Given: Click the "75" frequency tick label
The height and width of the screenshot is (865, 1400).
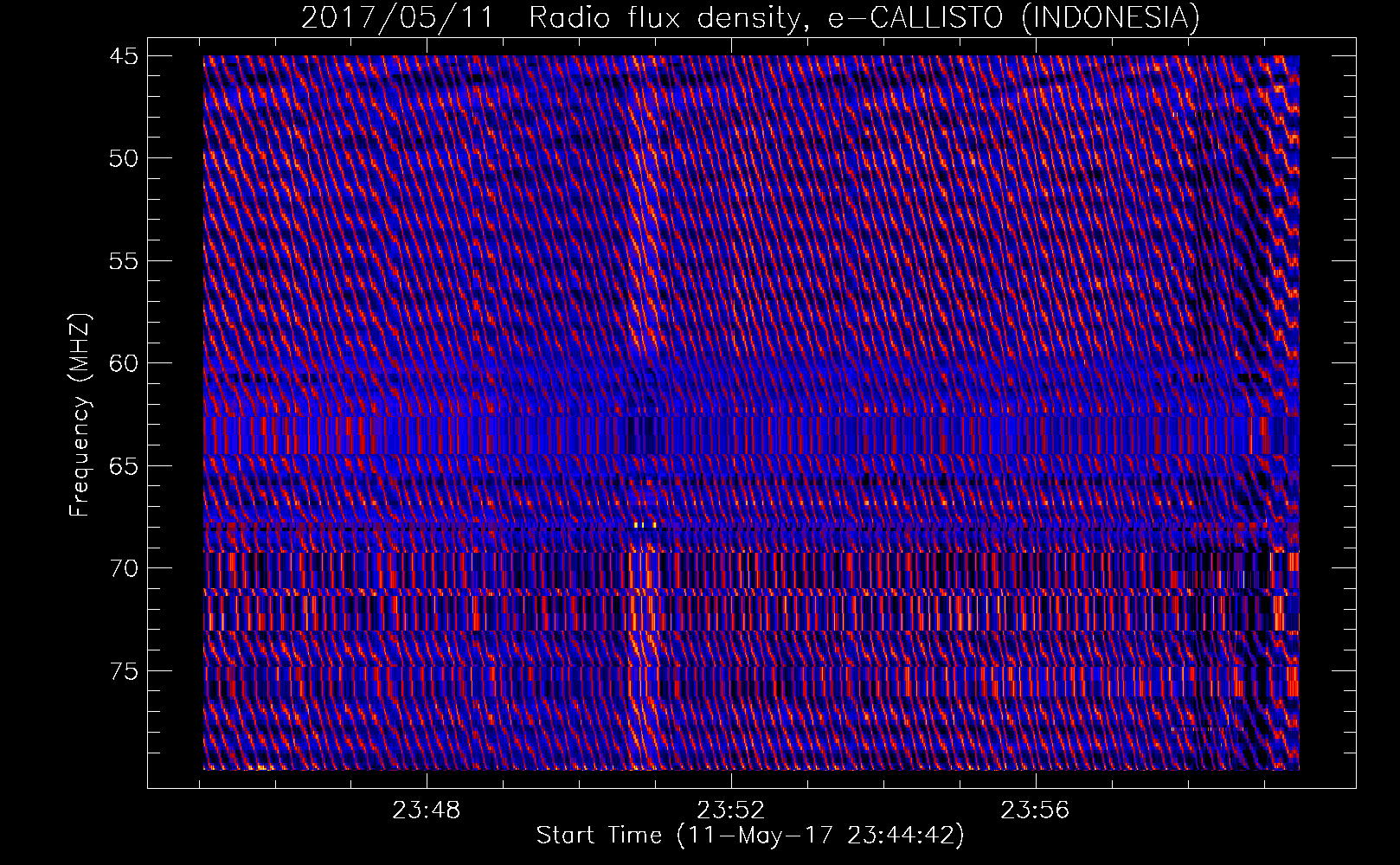Looking at the screenshot, I should click(x=124, y=671).
